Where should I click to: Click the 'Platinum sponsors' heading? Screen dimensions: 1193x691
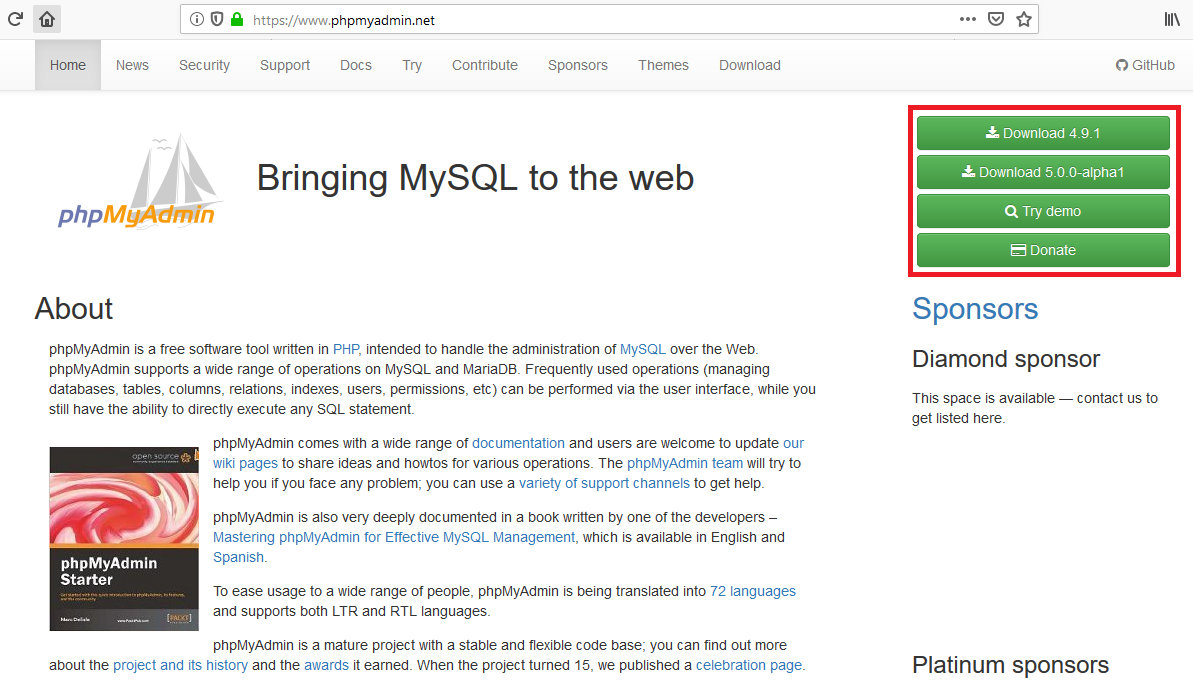pos(1010,665)
